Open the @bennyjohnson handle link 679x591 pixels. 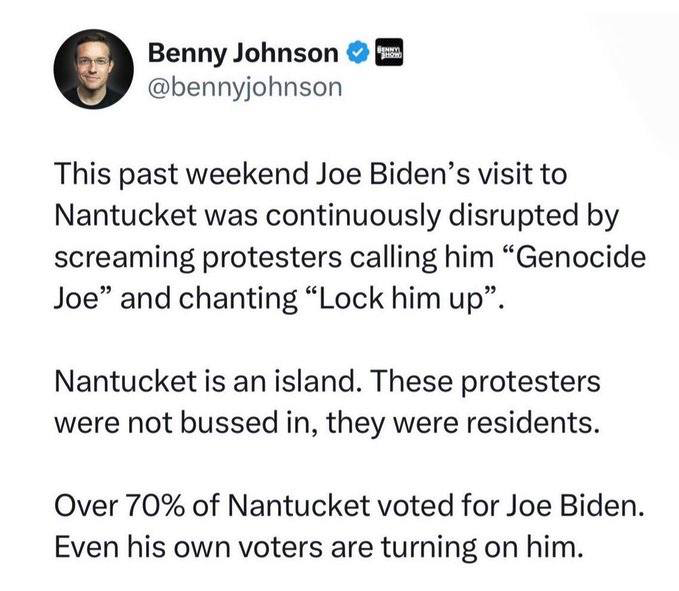pyautogui.click(x=245, y=87)
